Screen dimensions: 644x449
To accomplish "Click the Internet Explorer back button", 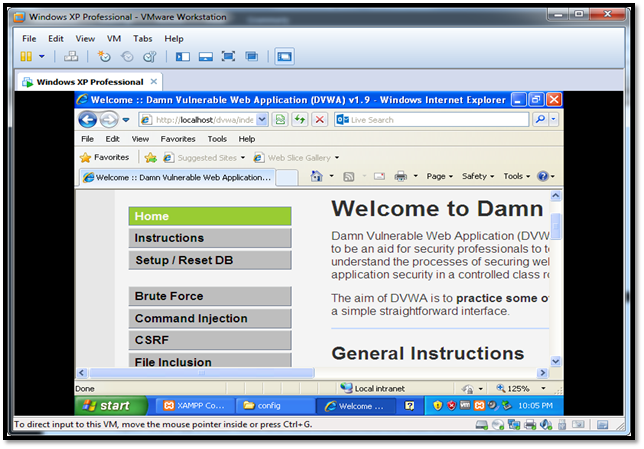I will click(x=88, y=119).
